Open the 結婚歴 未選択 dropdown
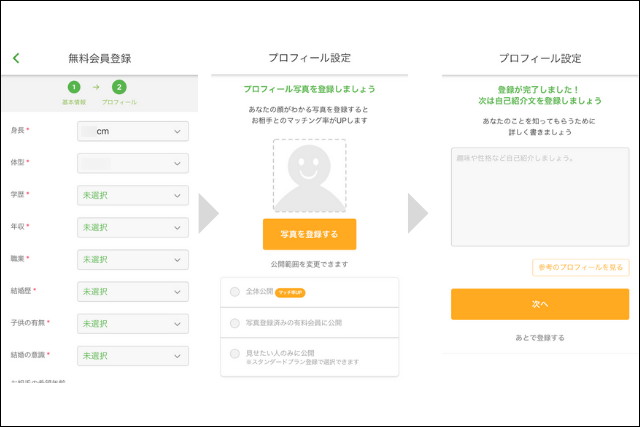Viewport: 640px width, 427px height. pyautogui.click(x=133, y=291)
